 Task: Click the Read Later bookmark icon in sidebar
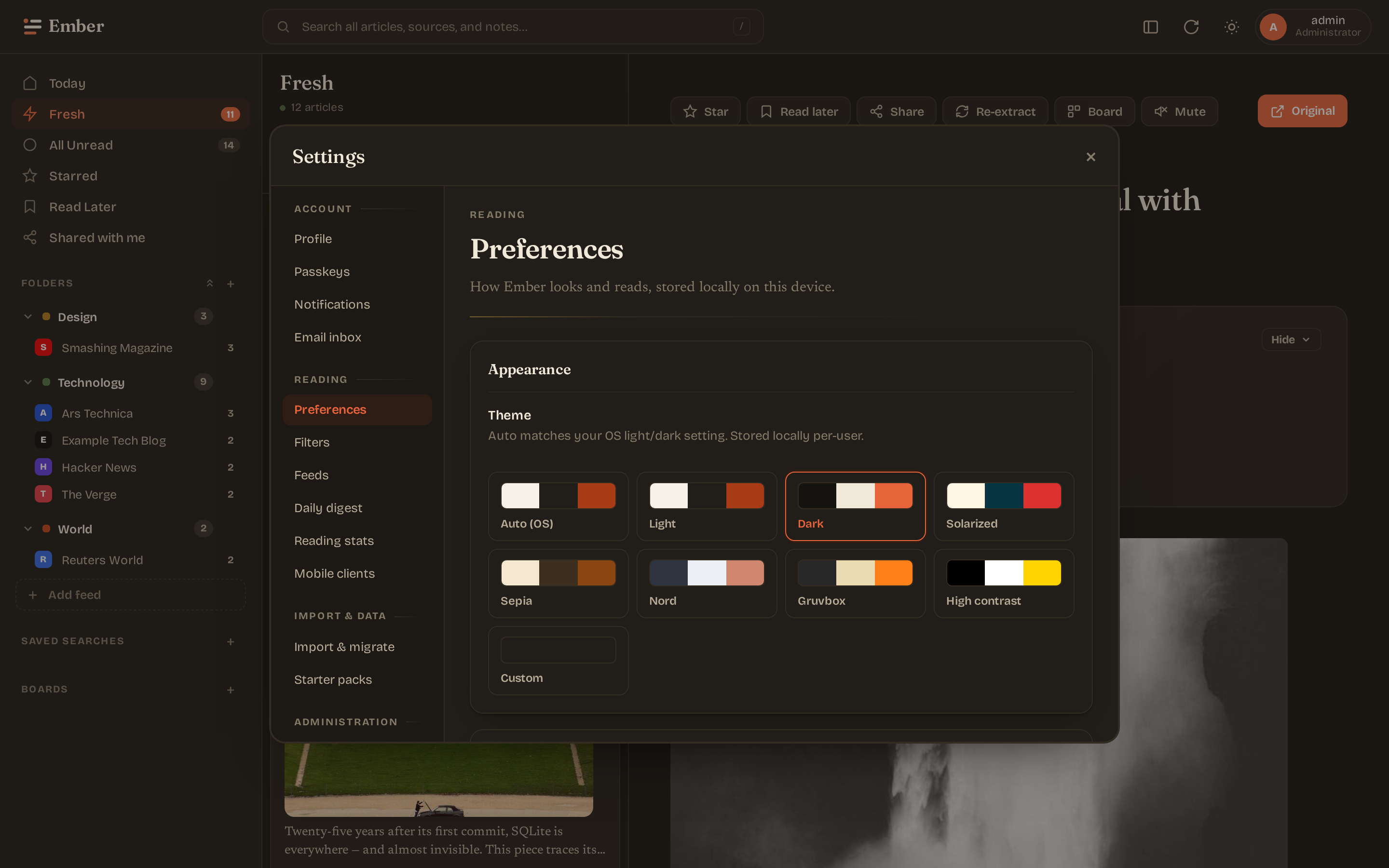pyautogui.click(x=30, y=207)
